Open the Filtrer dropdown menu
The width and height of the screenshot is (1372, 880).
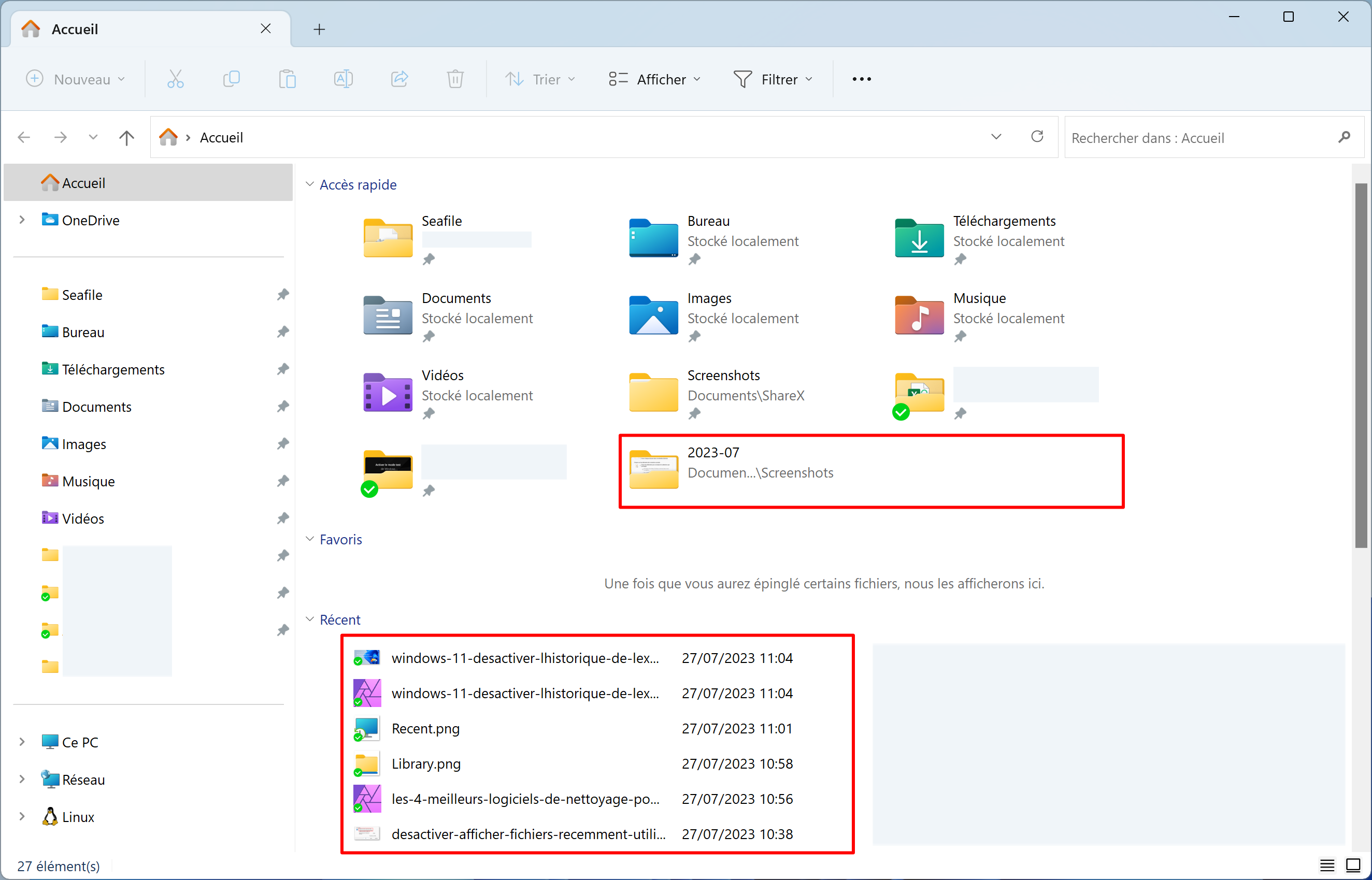pyautogui.click(x=773, y=79)
